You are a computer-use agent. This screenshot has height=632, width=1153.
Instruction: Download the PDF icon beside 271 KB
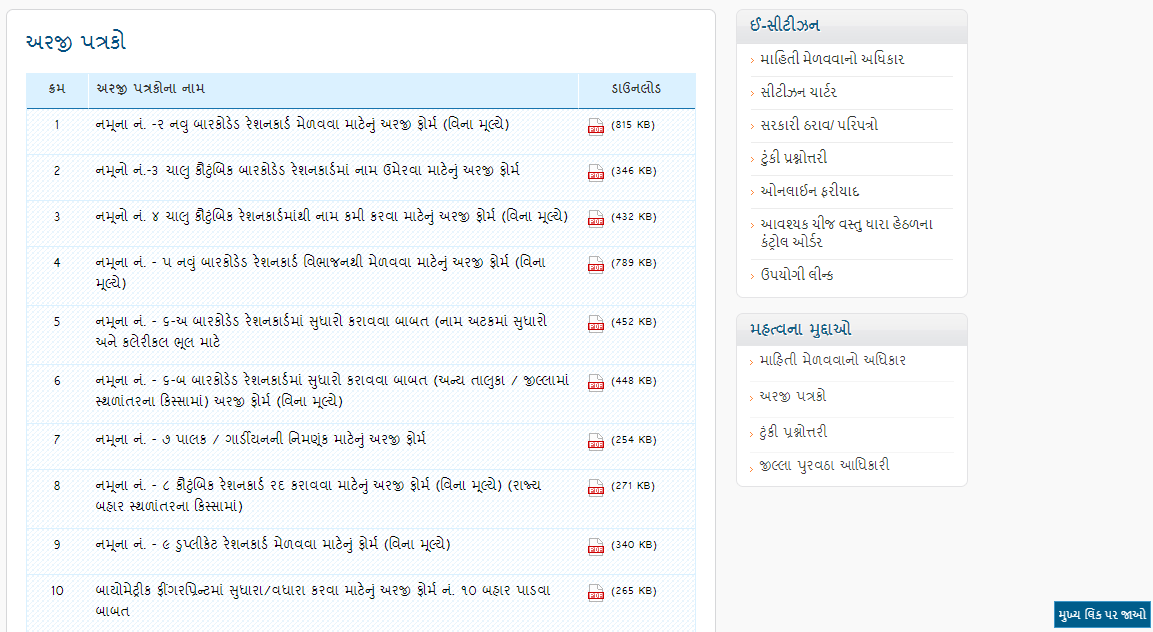point(596,487)
